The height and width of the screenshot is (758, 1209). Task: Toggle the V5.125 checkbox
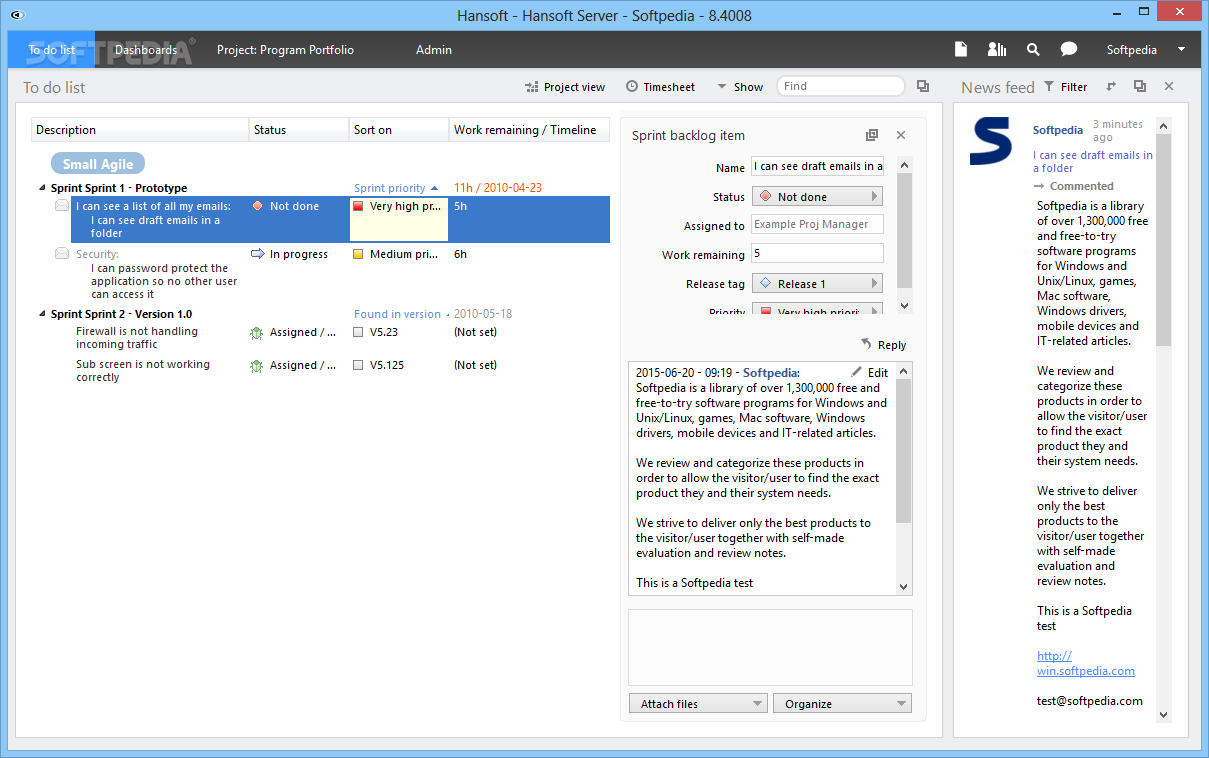pos(358,365)
